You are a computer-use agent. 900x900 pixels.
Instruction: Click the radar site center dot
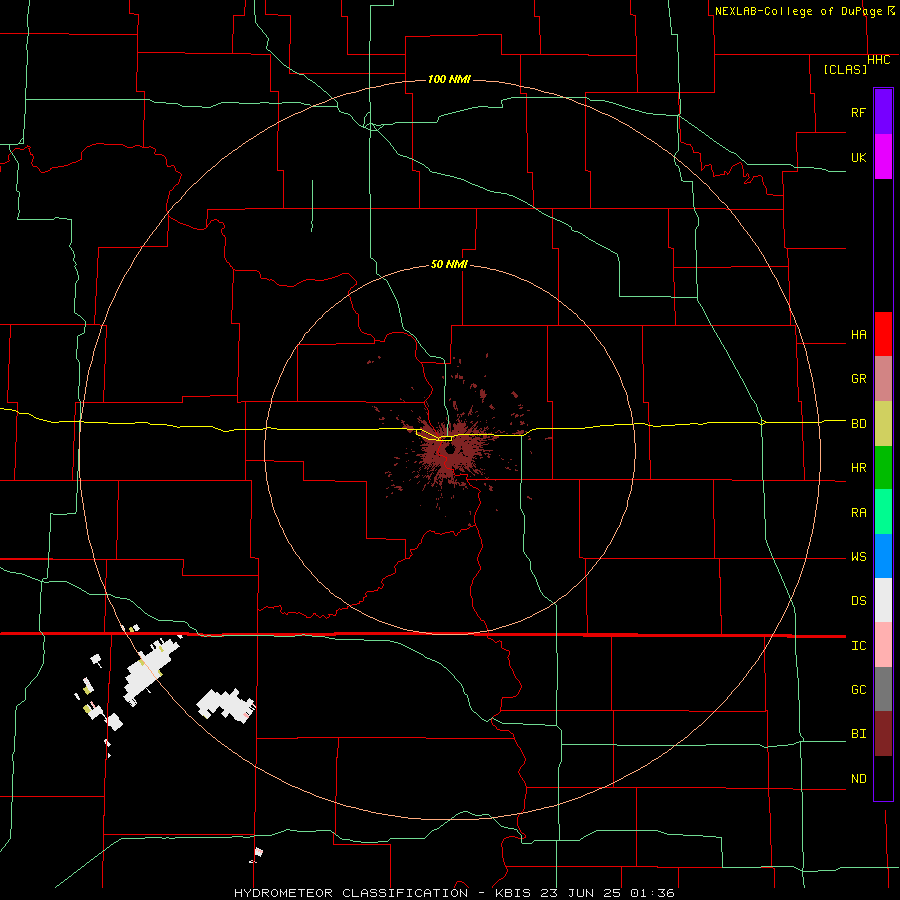click(x=450, y=450)
